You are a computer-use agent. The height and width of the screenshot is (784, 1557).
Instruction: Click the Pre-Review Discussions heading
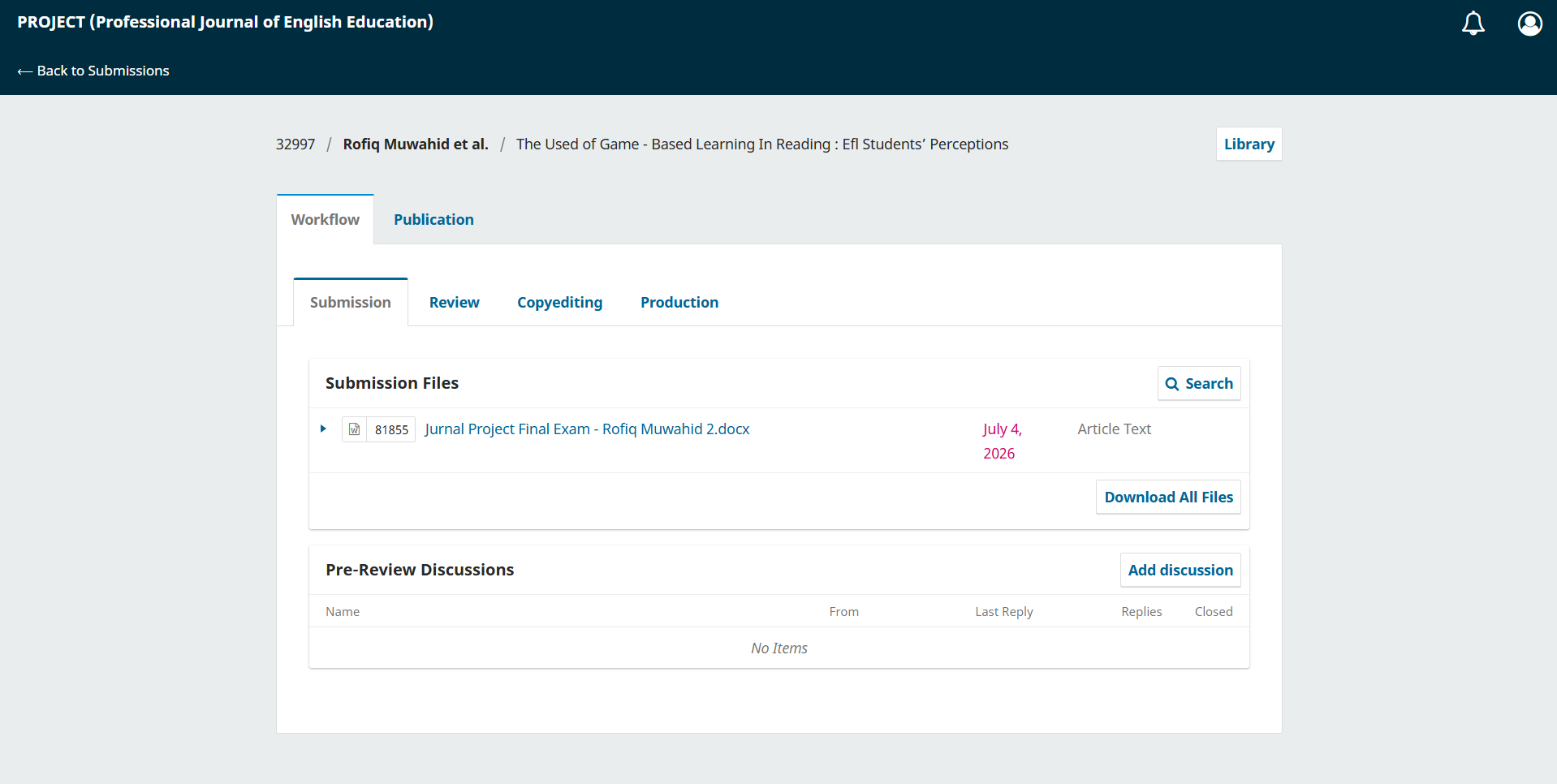tap(419, 570)
